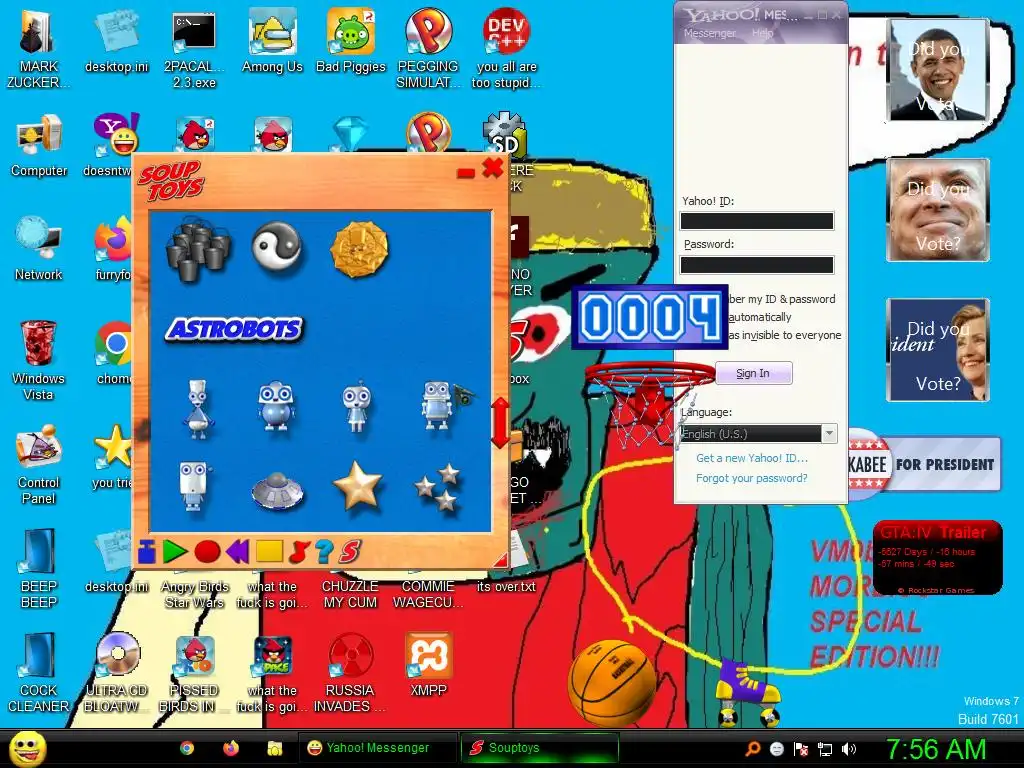
Task: Choose the gold sun medallion toy
Action: click(359, 249)
